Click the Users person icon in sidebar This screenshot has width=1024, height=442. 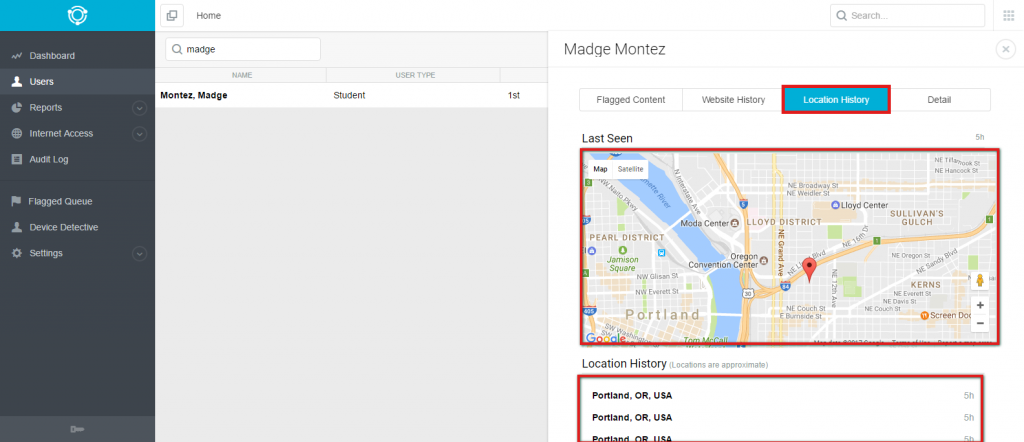click(x=17, y=82)
